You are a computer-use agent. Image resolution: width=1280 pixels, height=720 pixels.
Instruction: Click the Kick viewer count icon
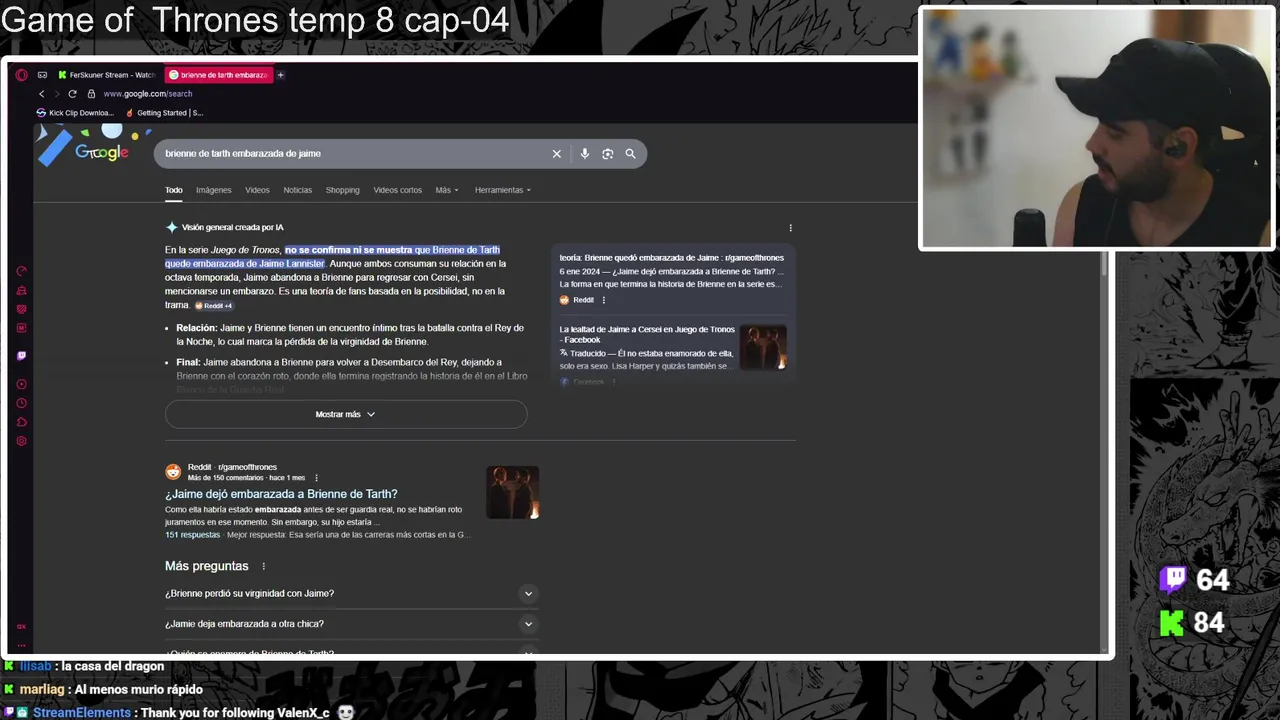click(x=1172, y=623)
